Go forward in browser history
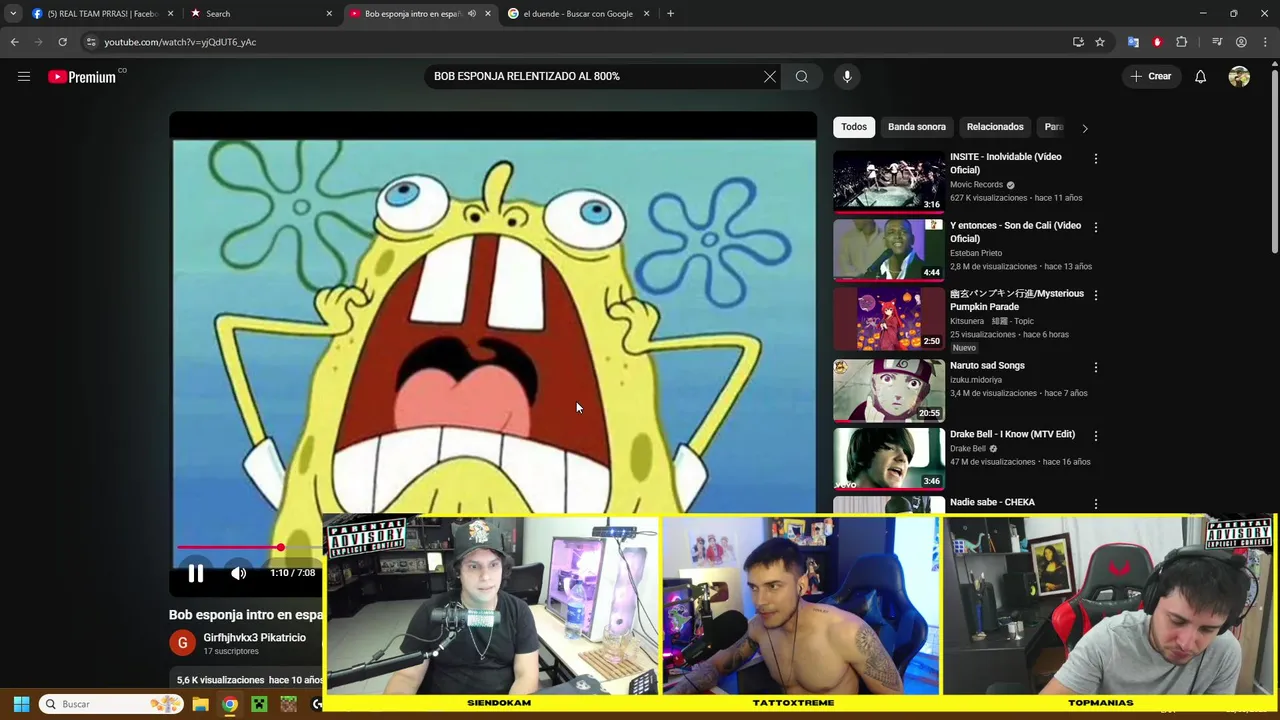Screen dimensions: 1280x720 [x=38, y=42]
